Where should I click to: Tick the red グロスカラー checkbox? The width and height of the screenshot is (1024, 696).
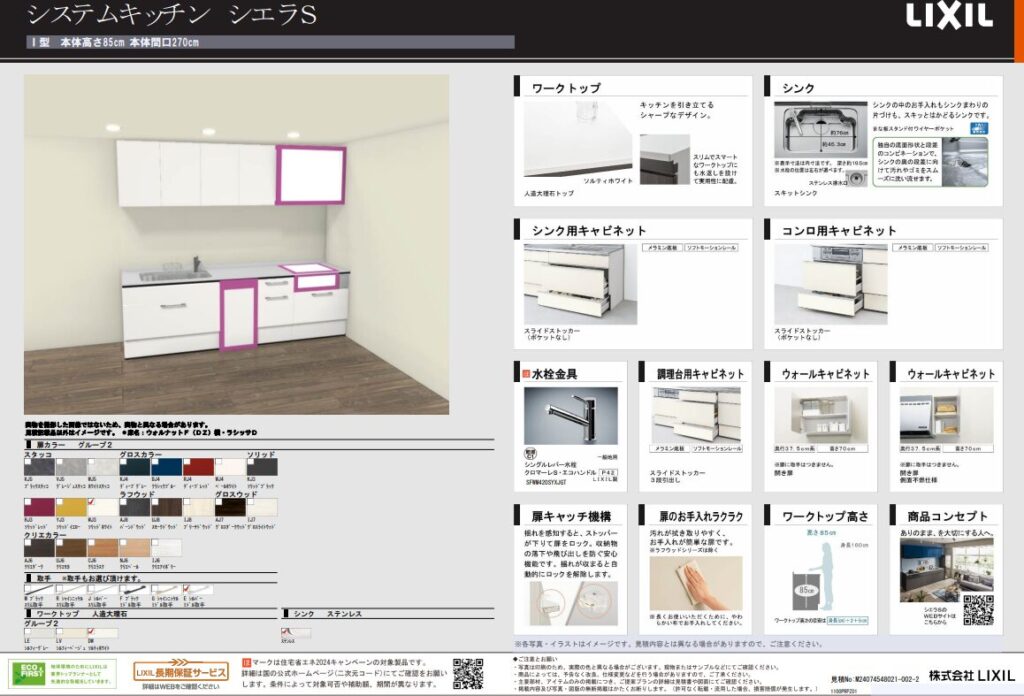(x=187, y=462)
